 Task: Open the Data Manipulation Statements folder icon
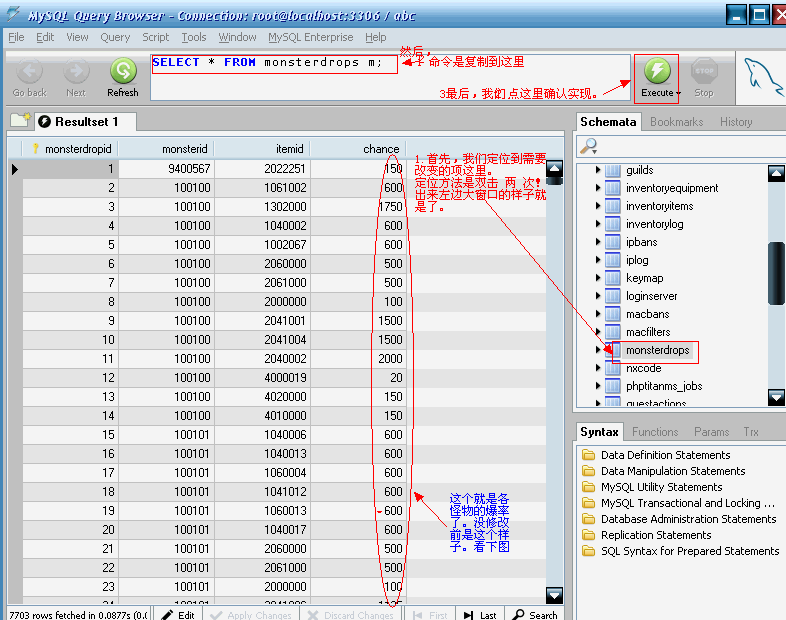pos(587,471)
